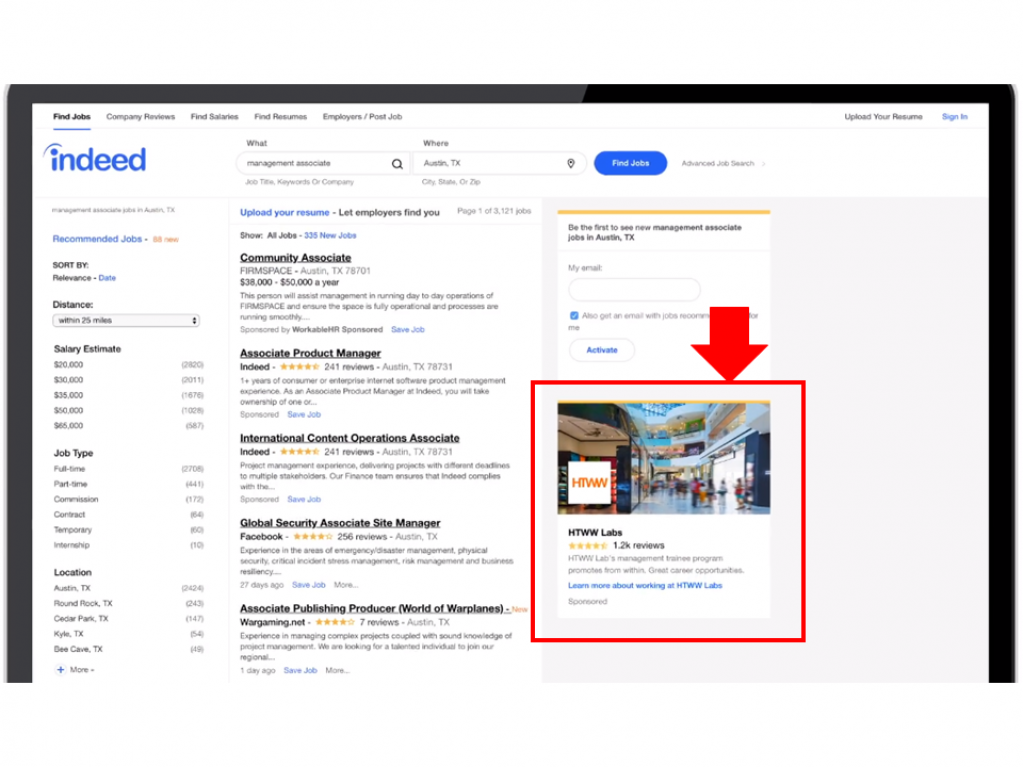Screen dimensions: 1023x767
Task: Open More options for Associate Publishing Producer job
Action: click(337, 670)
